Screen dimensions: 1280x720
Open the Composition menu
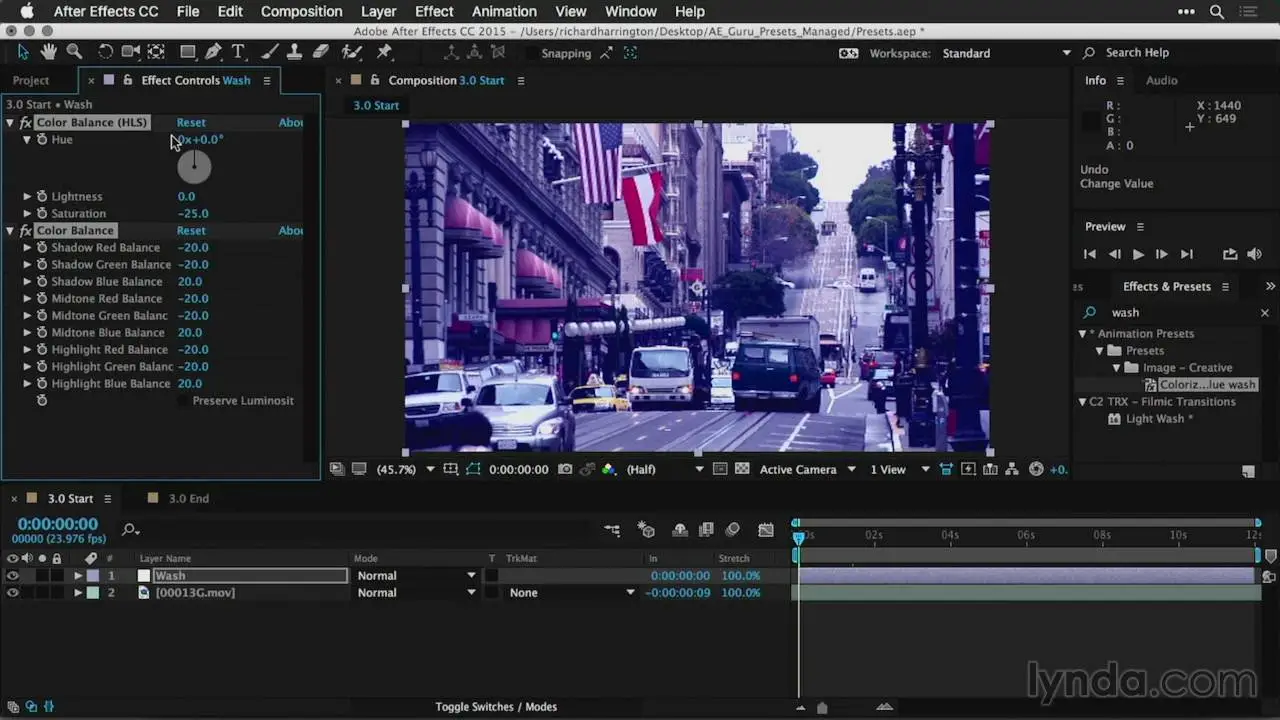pos(301,12)
